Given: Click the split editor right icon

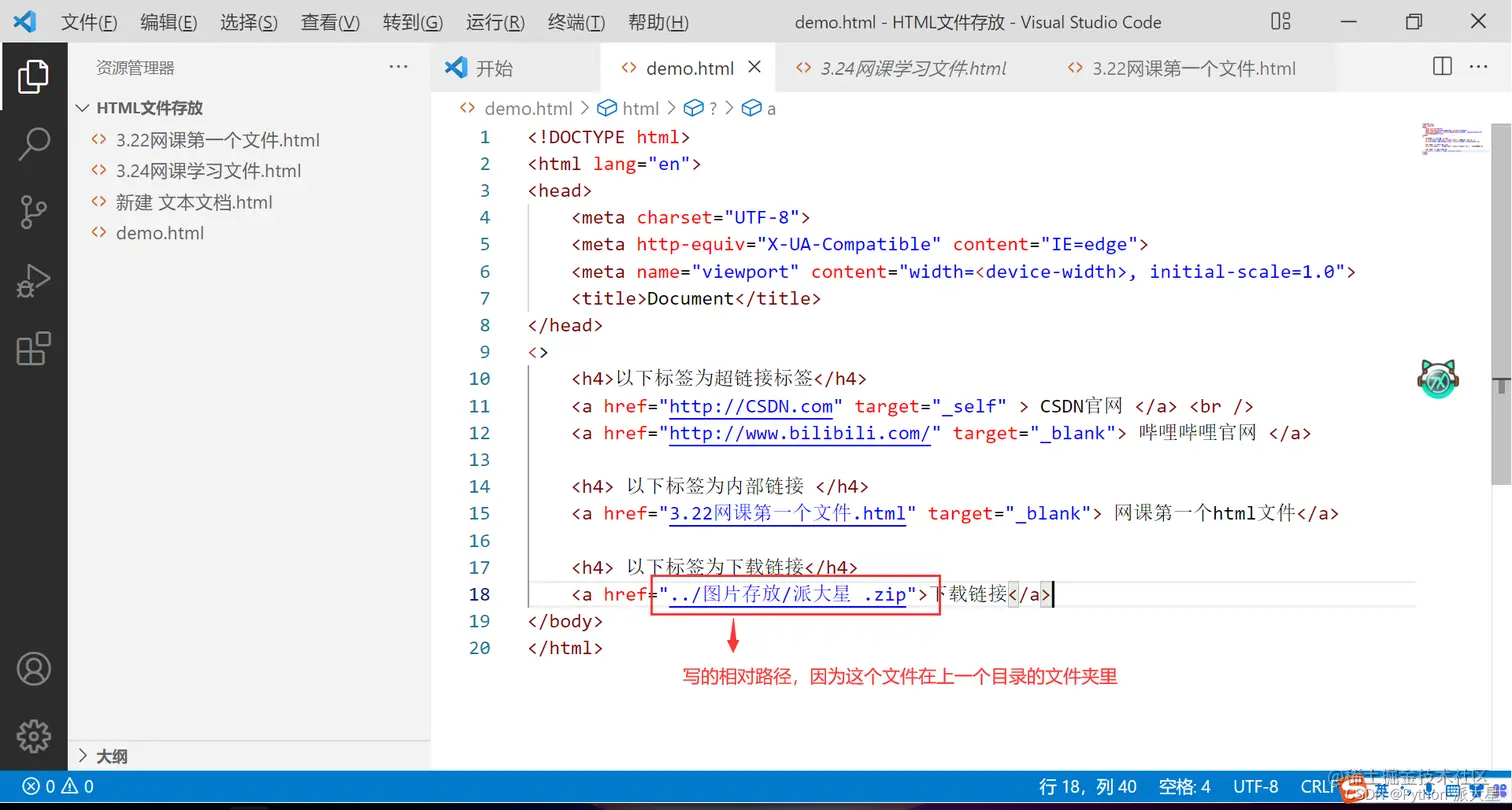Looking at the screenshot, I should tap(1442, 67).
